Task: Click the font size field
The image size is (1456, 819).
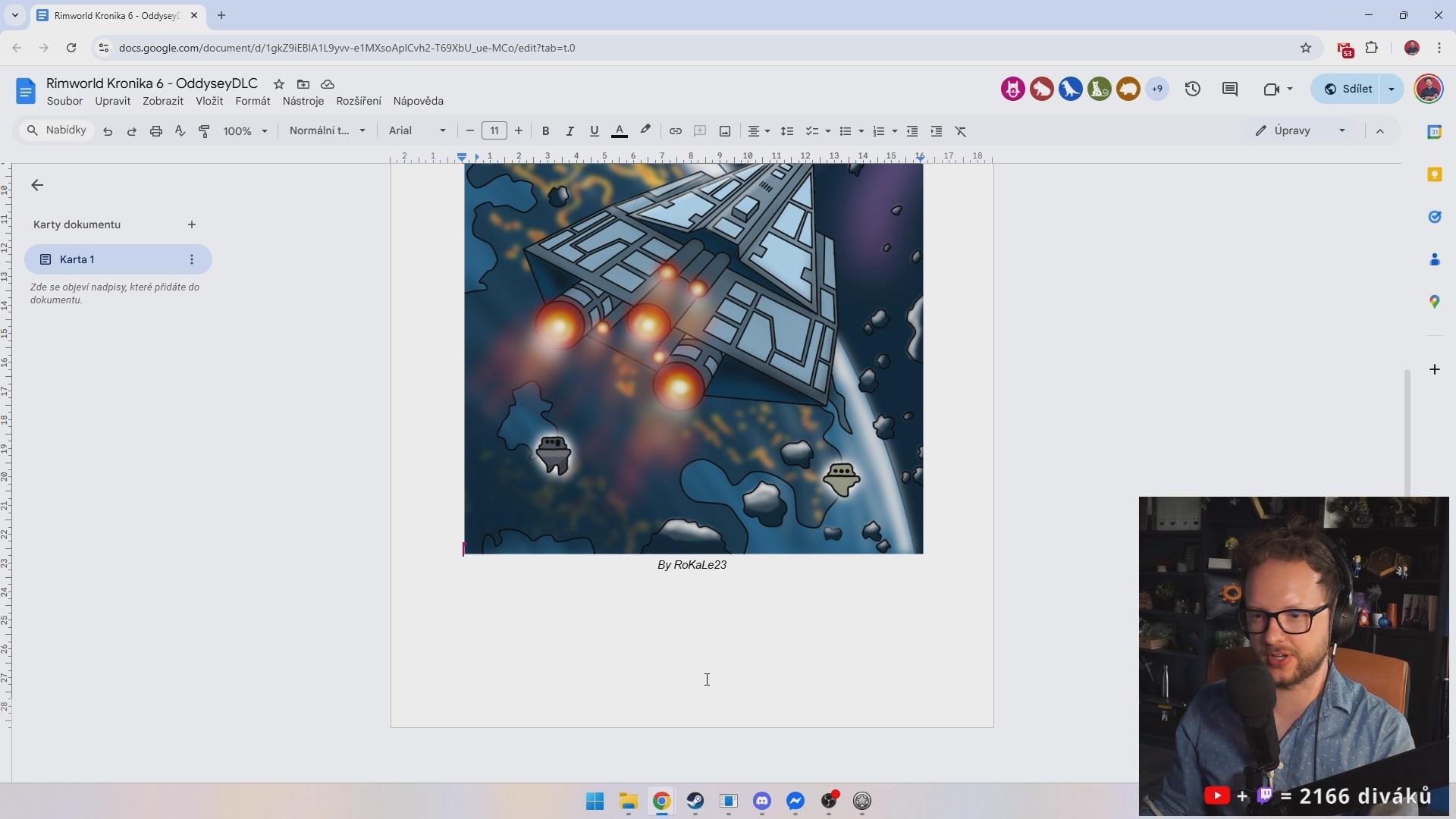Action: click(x=494, y=131)
